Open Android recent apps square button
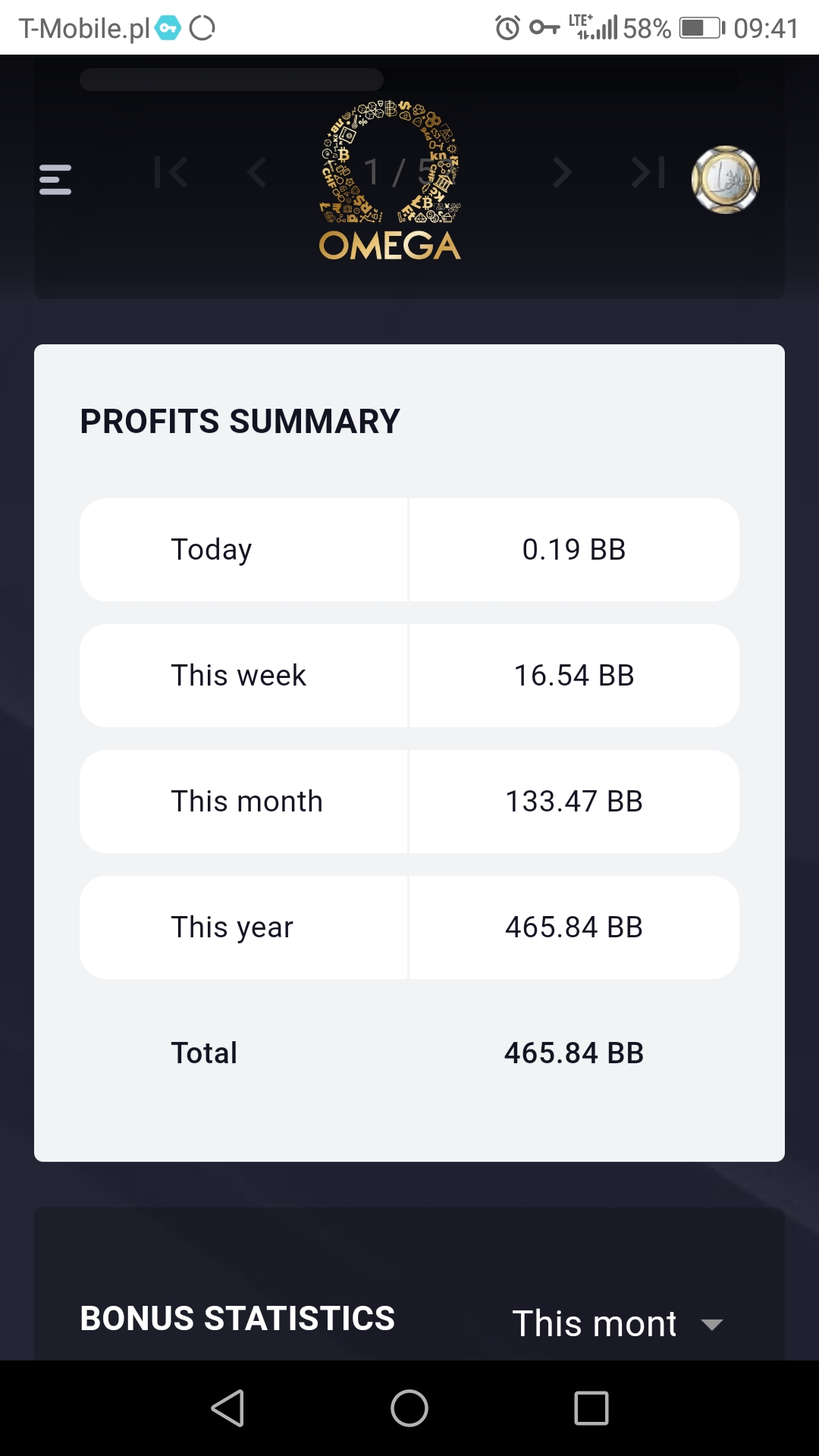This screenshot has height=1456, width=819. point(591,1408)
